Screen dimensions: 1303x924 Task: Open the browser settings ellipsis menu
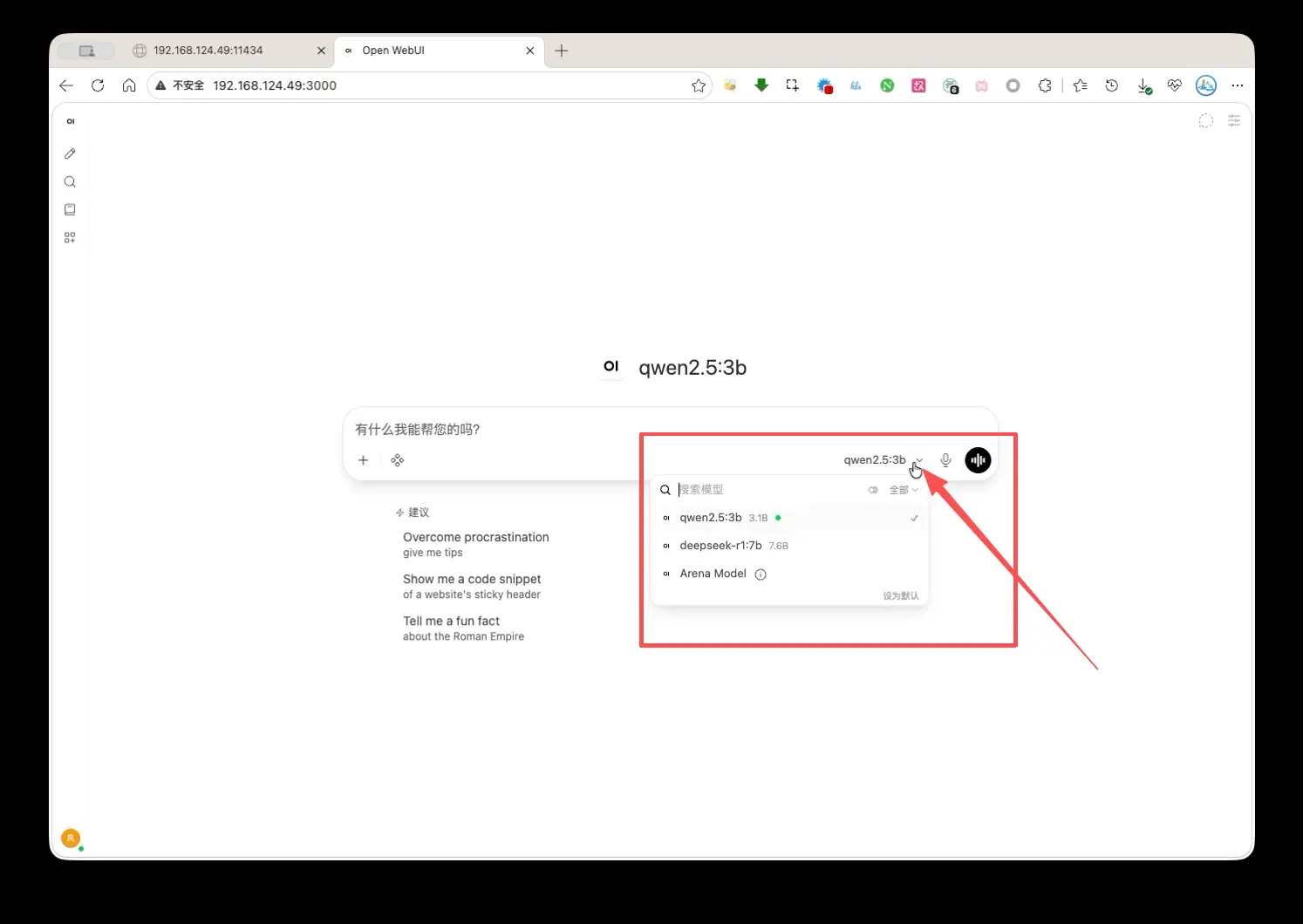pyautogui.click(x=1238, y=85)
